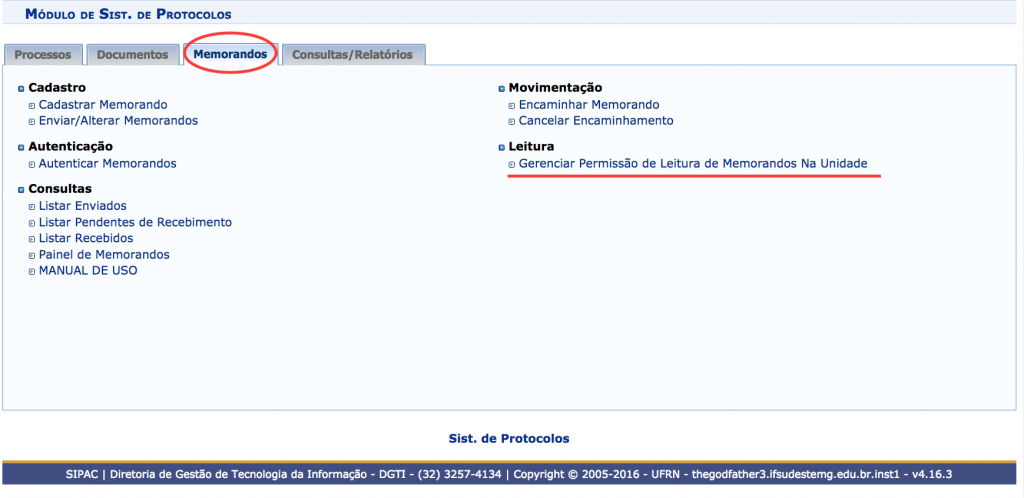The image size is (1024, 498).
Task: Select the Memorandos tab
Action: click(x=230, y=54)
